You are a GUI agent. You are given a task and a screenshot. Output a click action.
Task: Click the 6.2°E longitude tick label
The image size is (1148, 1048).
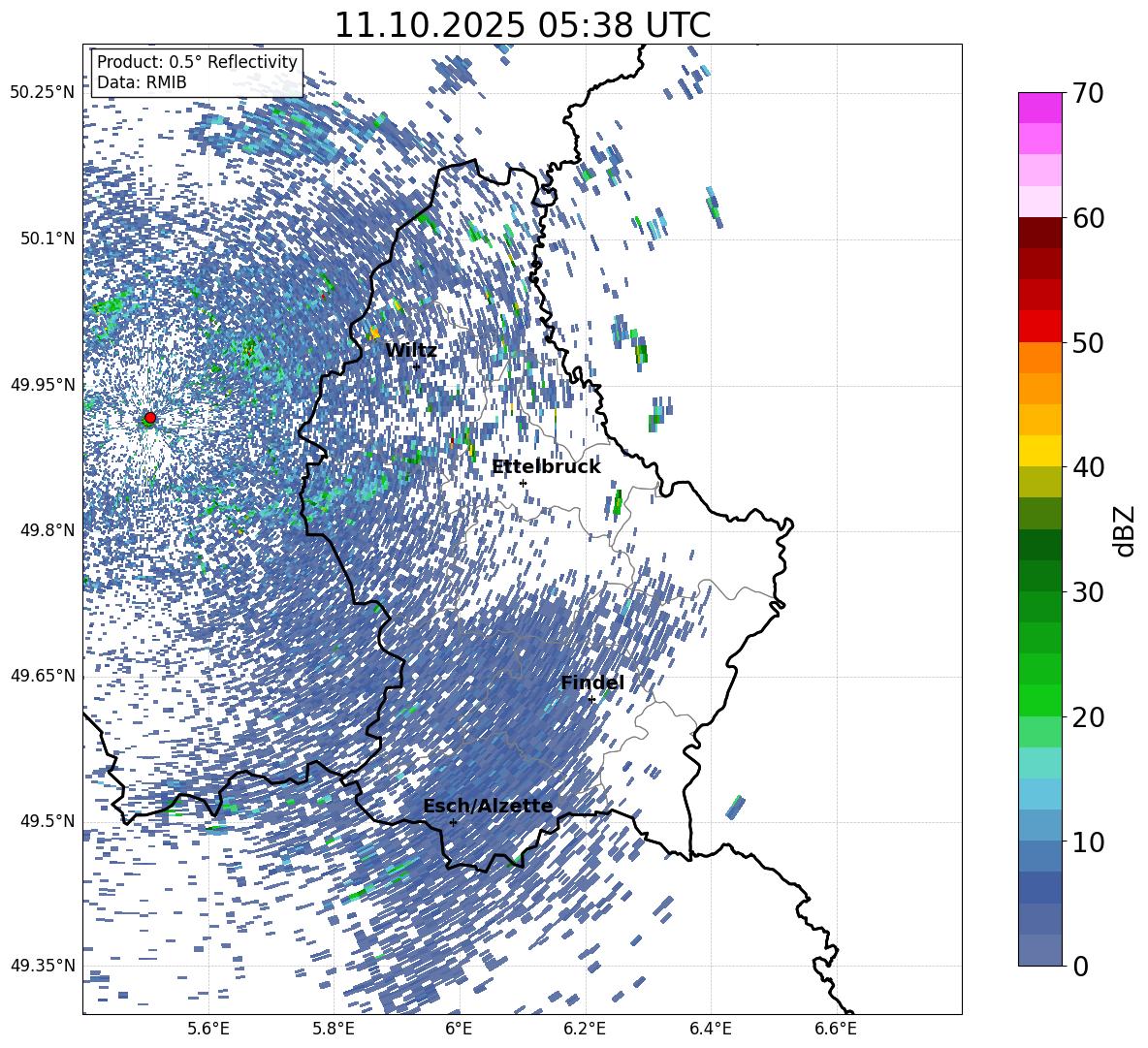tap(585, 1030)
